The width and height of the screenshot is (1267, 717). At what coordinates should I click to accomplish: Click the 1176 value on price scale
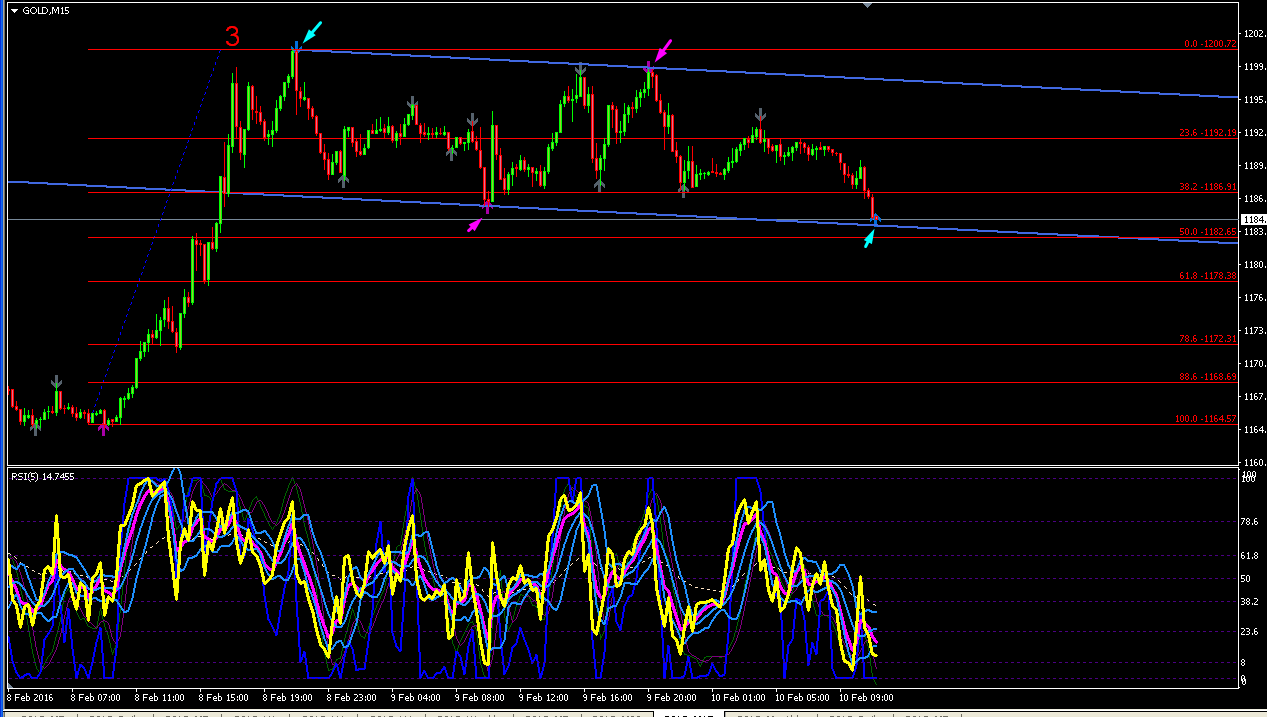pyautogui.click(x=1253, y=298)
